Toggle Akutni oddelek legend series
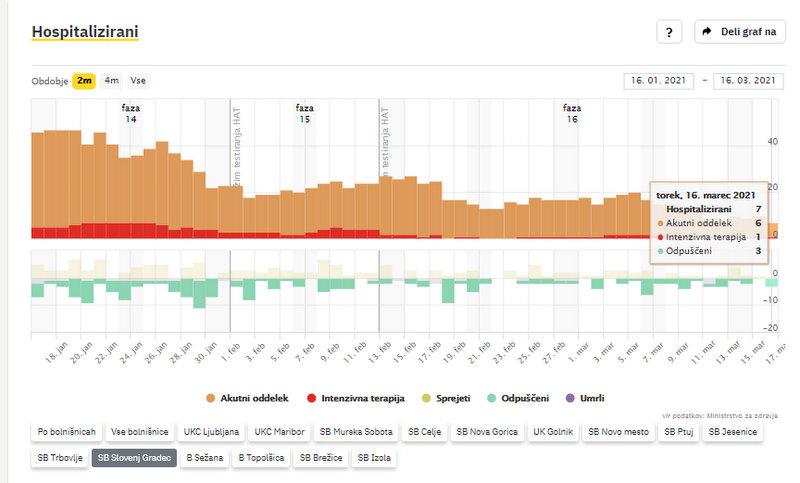800x483 pixels. 247,398
